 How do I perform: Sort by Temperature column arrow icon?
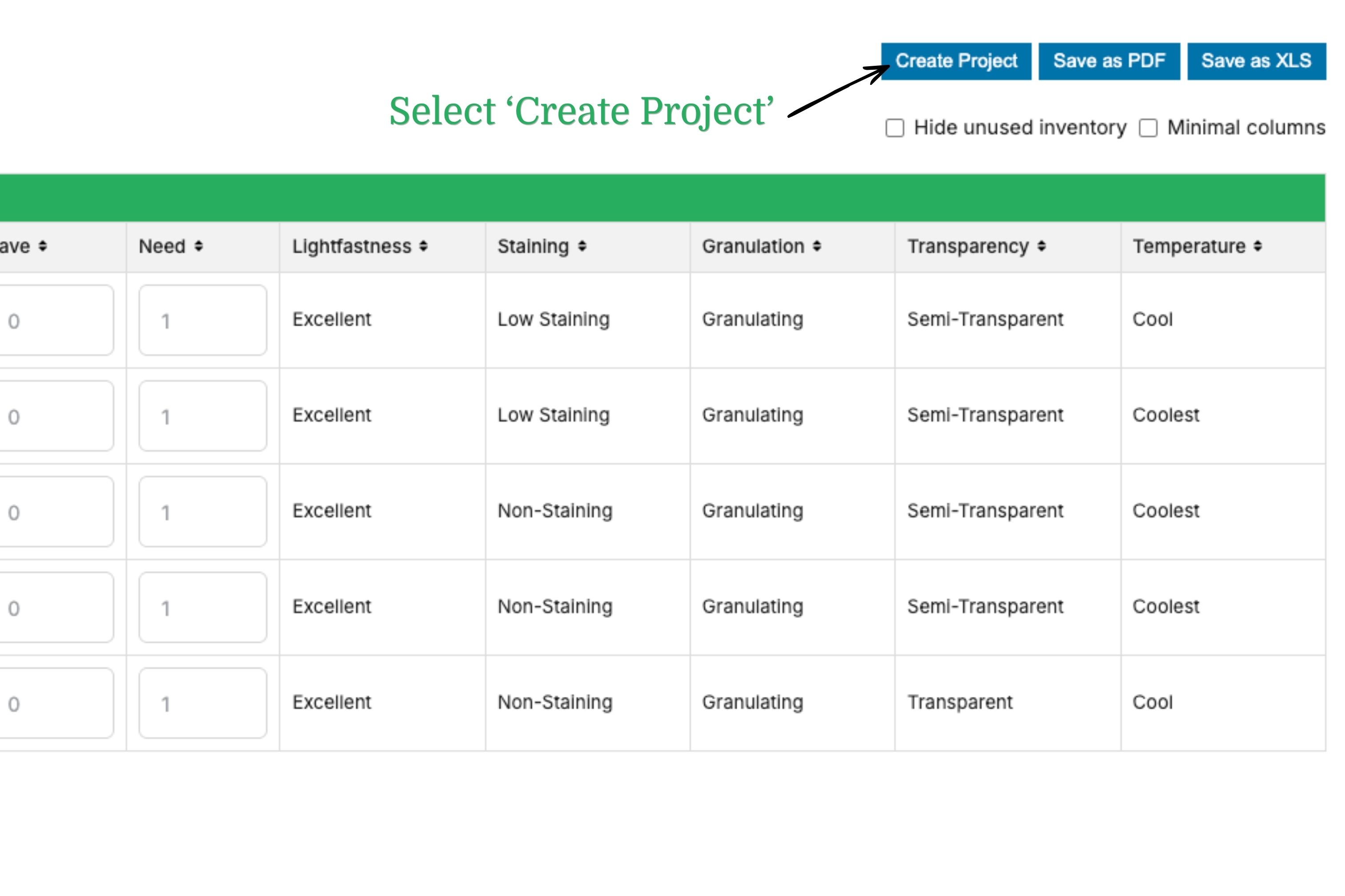[1257, 246]
